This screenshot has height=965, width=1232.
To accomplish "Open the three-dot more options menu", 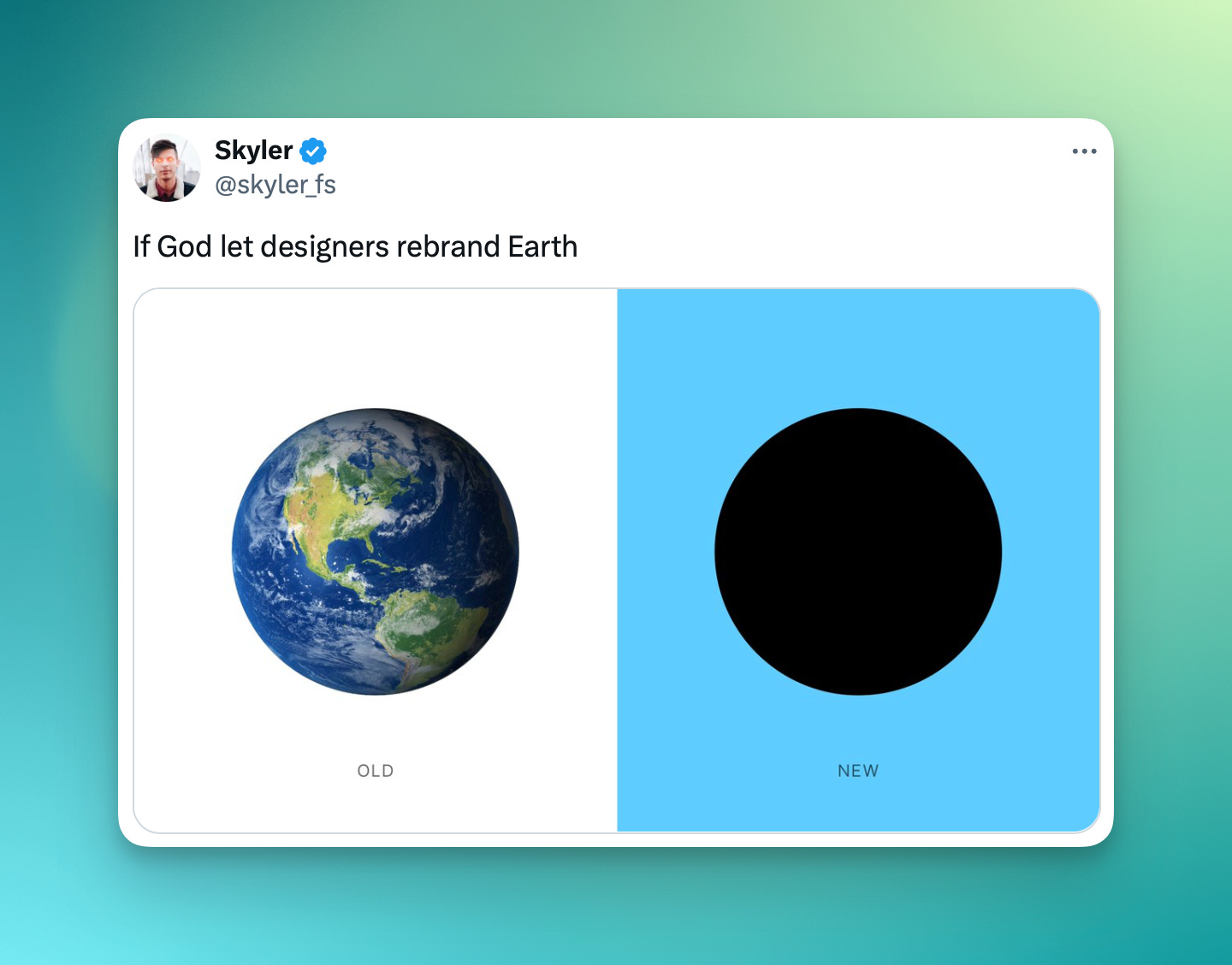I will tap(1084, 151).
